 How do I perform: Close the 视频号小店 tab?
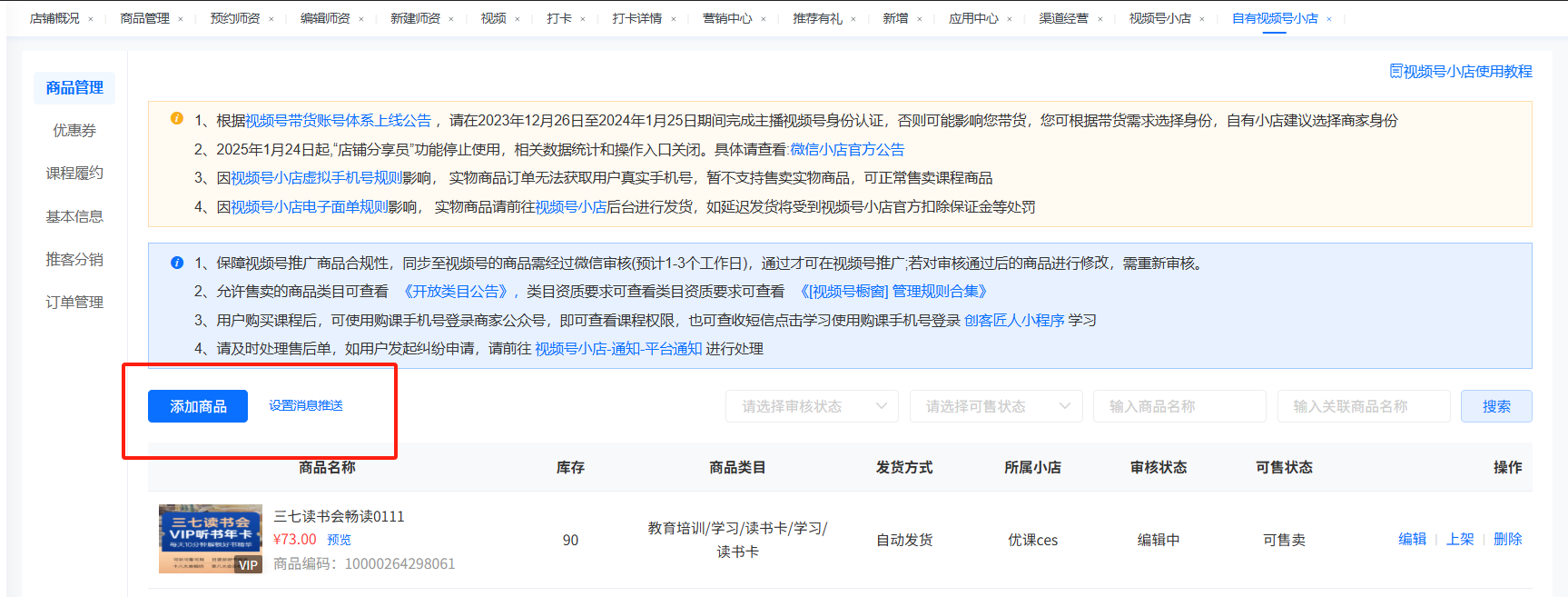tap(1202, 19)
